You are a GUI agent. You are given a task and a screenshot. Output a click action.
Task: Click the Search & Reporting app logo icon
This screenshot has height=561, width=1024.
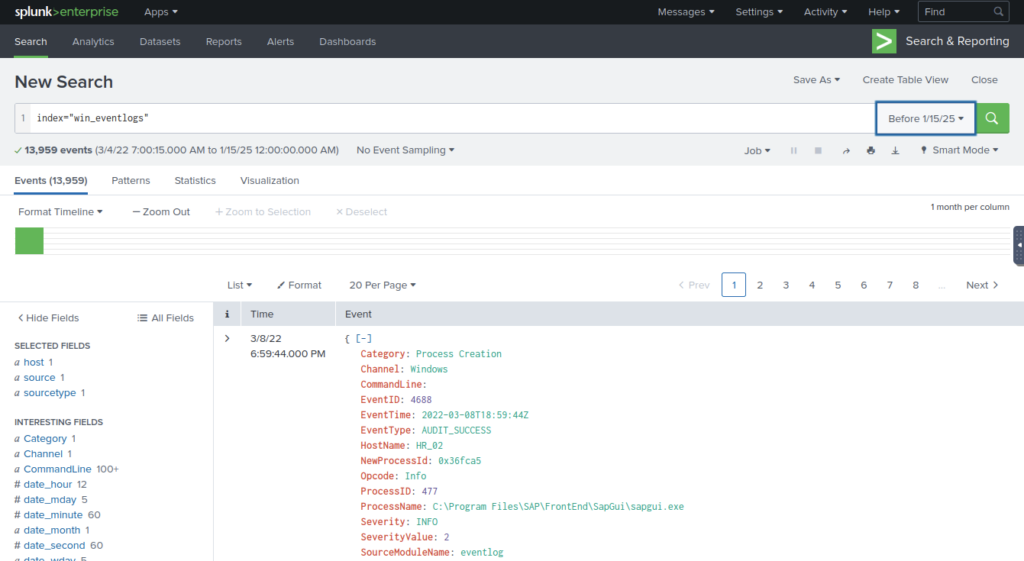click(x=884, y=41)
